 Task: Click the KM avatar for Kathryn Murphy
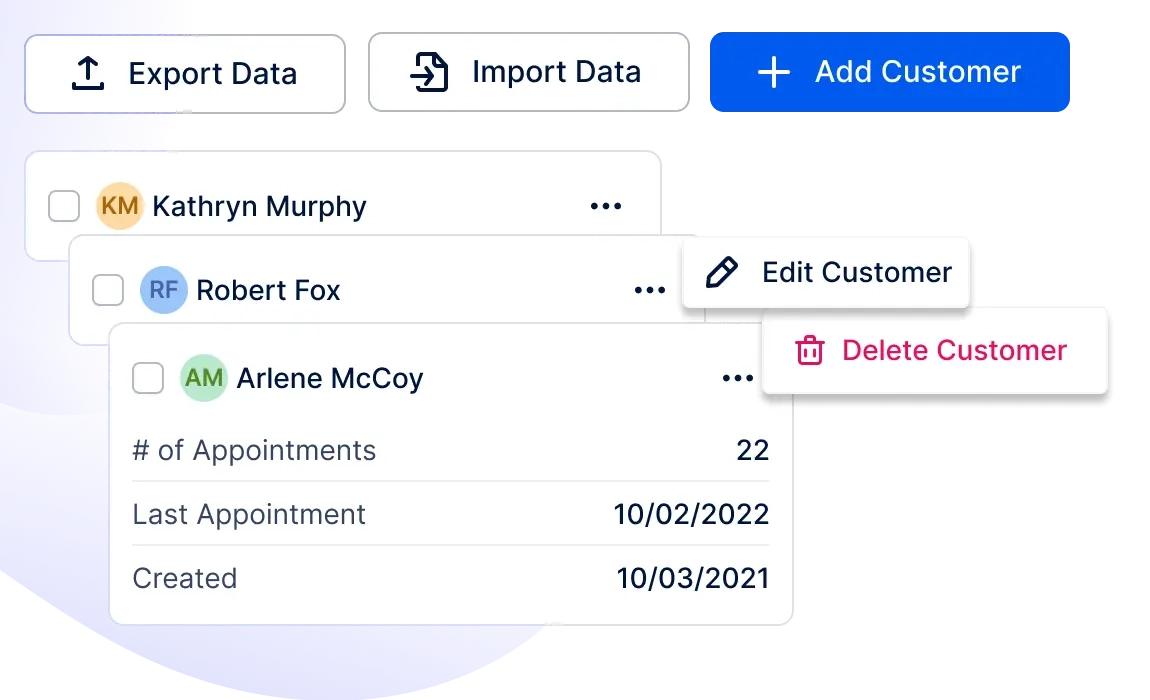(120, 205)
